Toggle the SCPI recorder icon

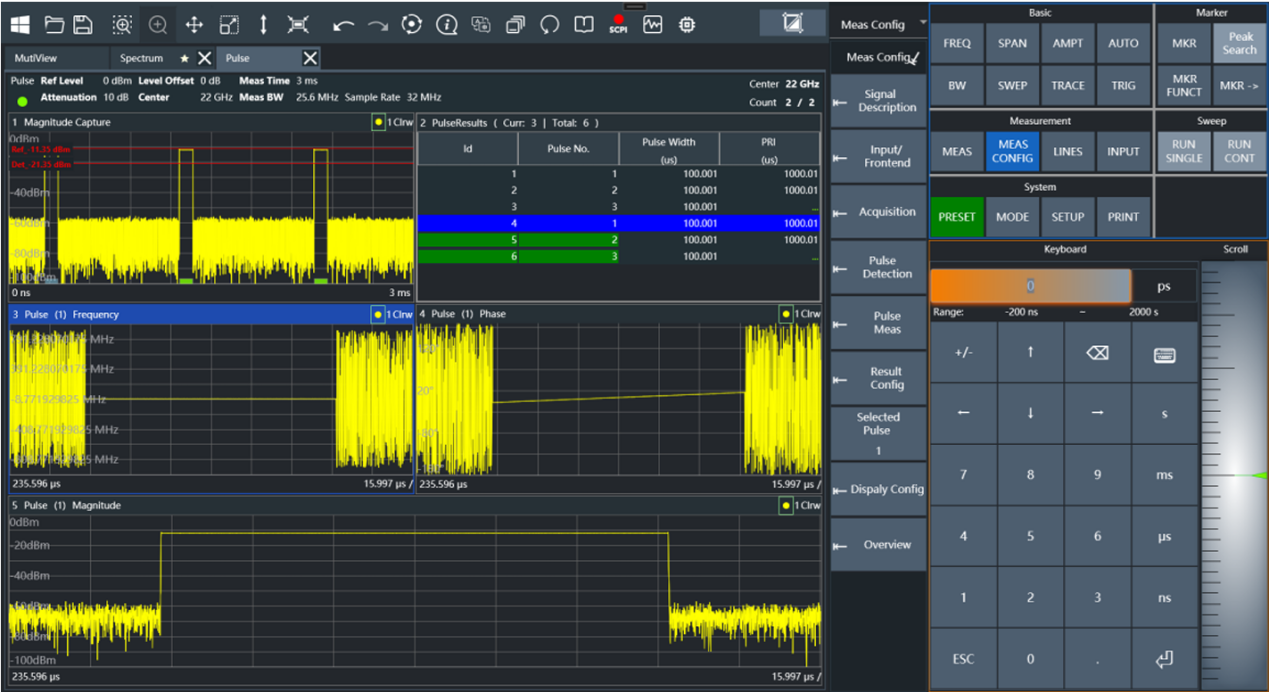618,24
